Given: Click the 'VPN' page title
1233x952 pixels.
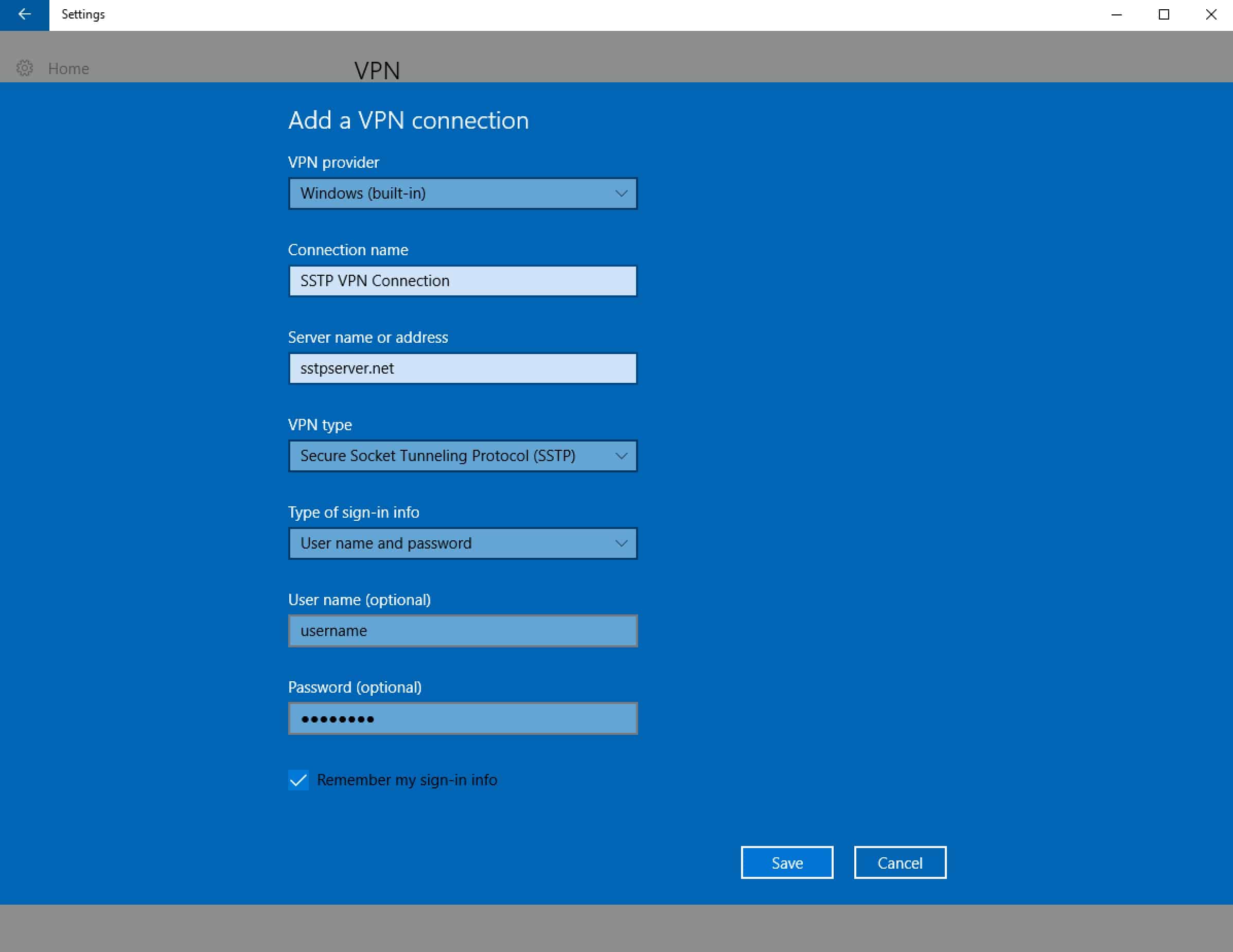Looking at the screenshot, I should click(x=377, y=70).
